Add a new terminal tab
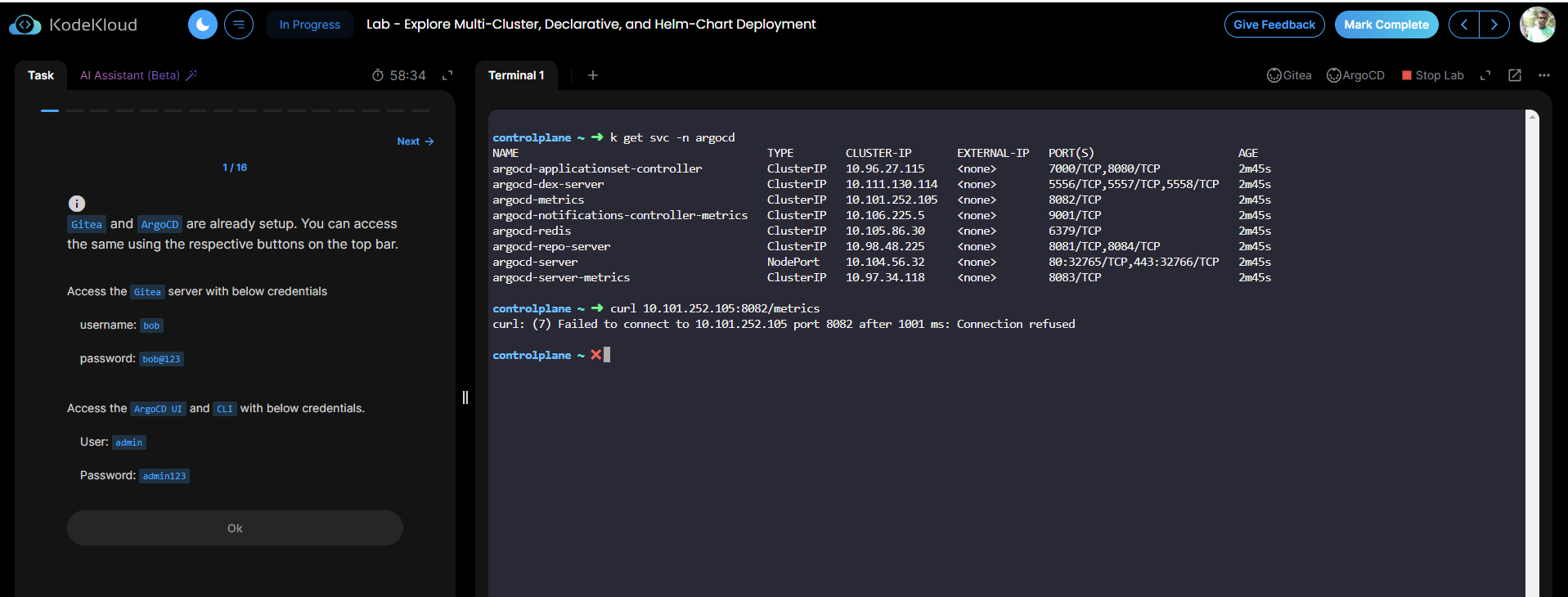The image size is (1568, 597). (593, 75)
